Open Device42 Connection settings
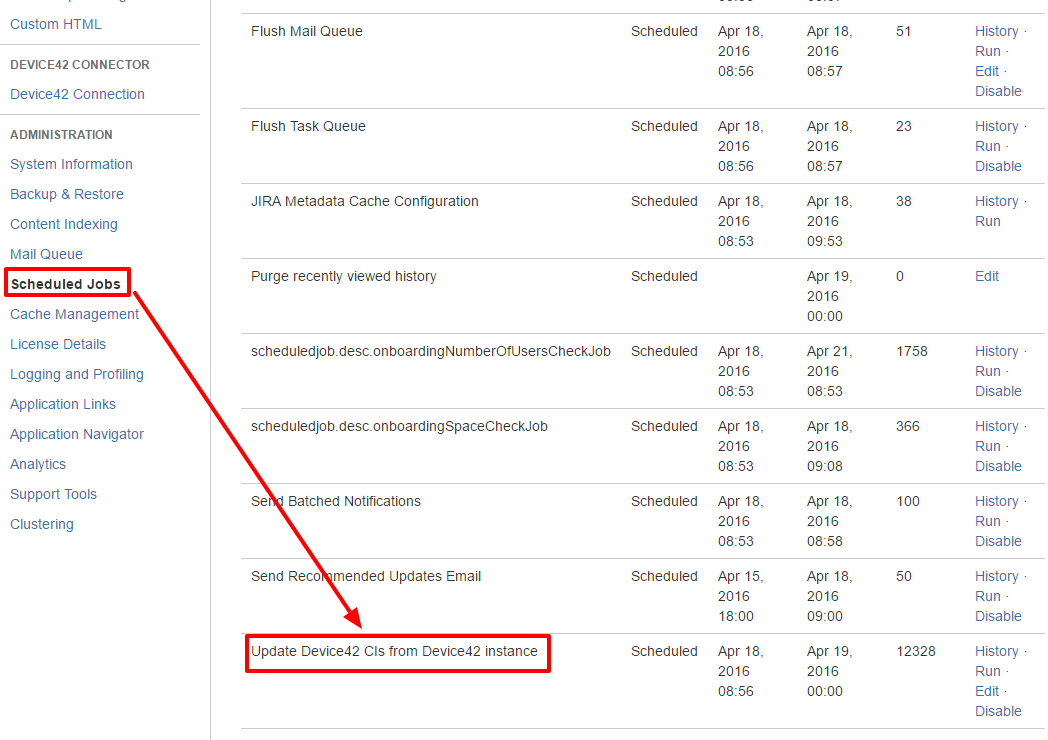The image size is (1048, 740). pyautogui.click(x=77, y=94)
